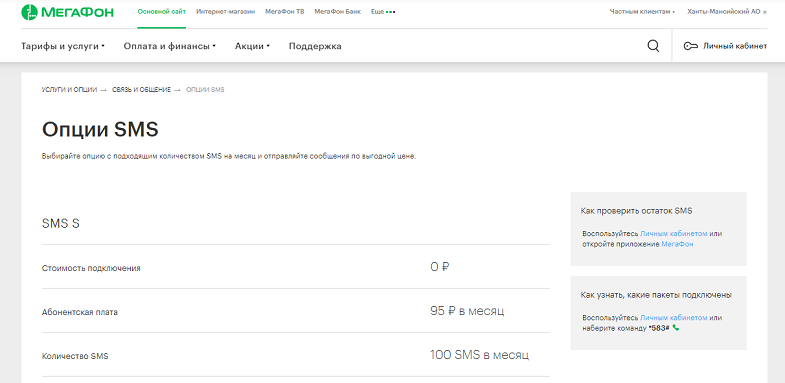Expand the Еще menu
The width and height of the screenshot is (785, 383).
(x=383, y=12)
